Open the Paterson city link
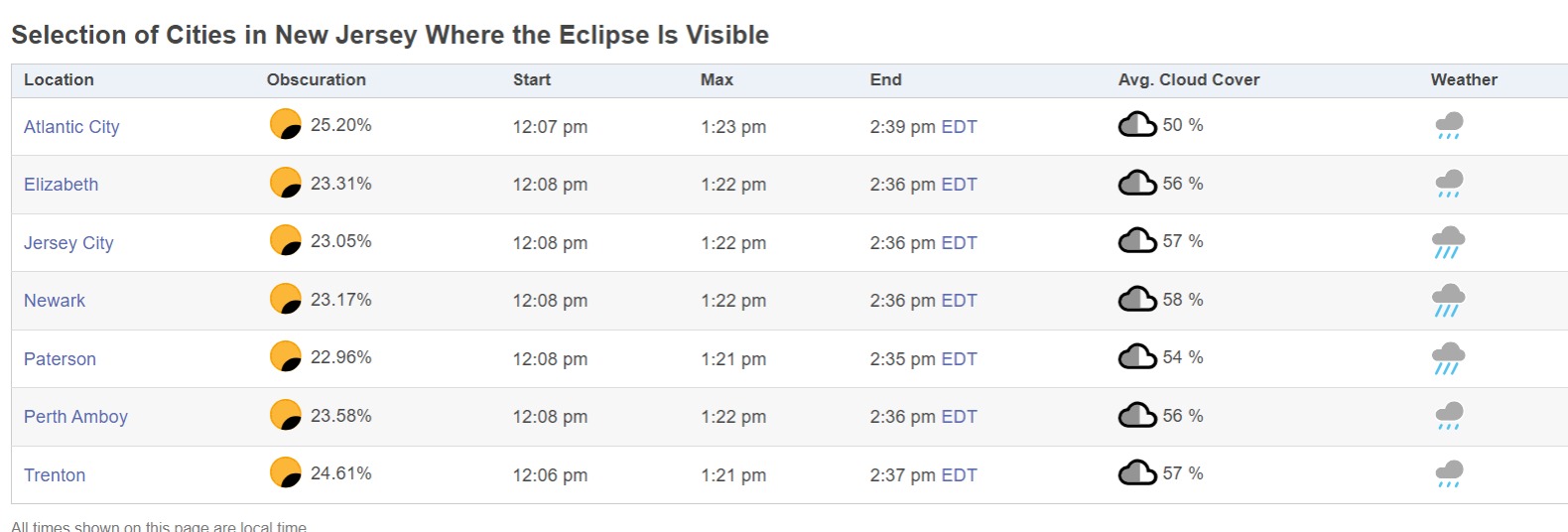 click(x=60, y=359)
